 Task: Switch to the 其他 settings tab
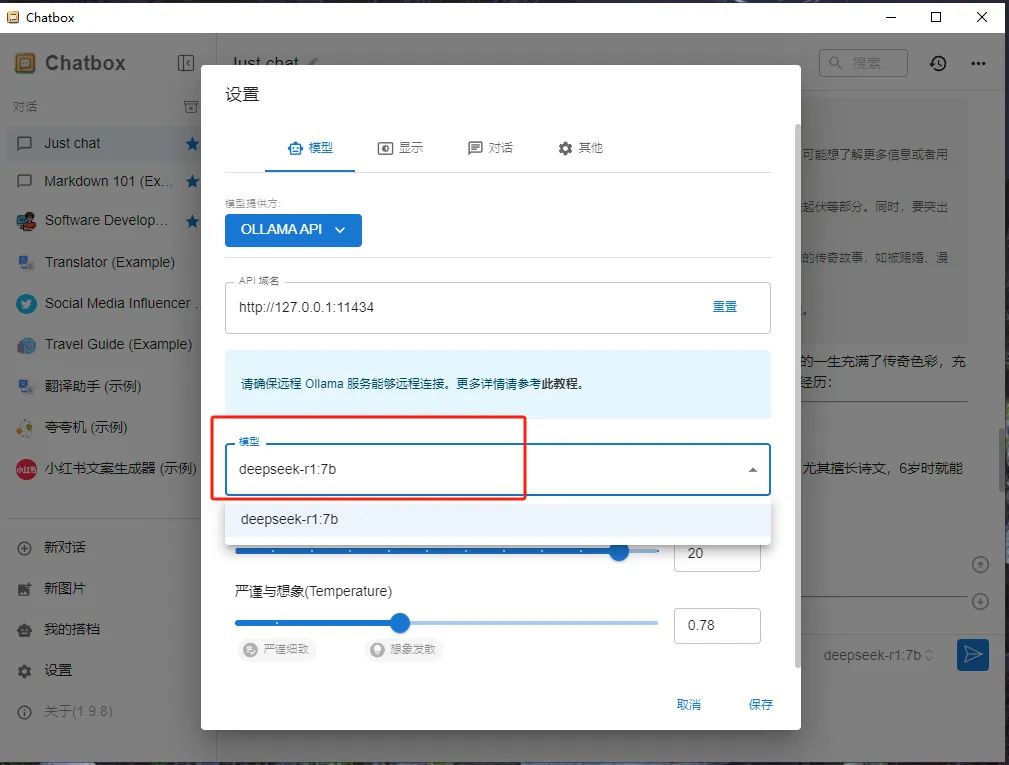click(580, 148)
